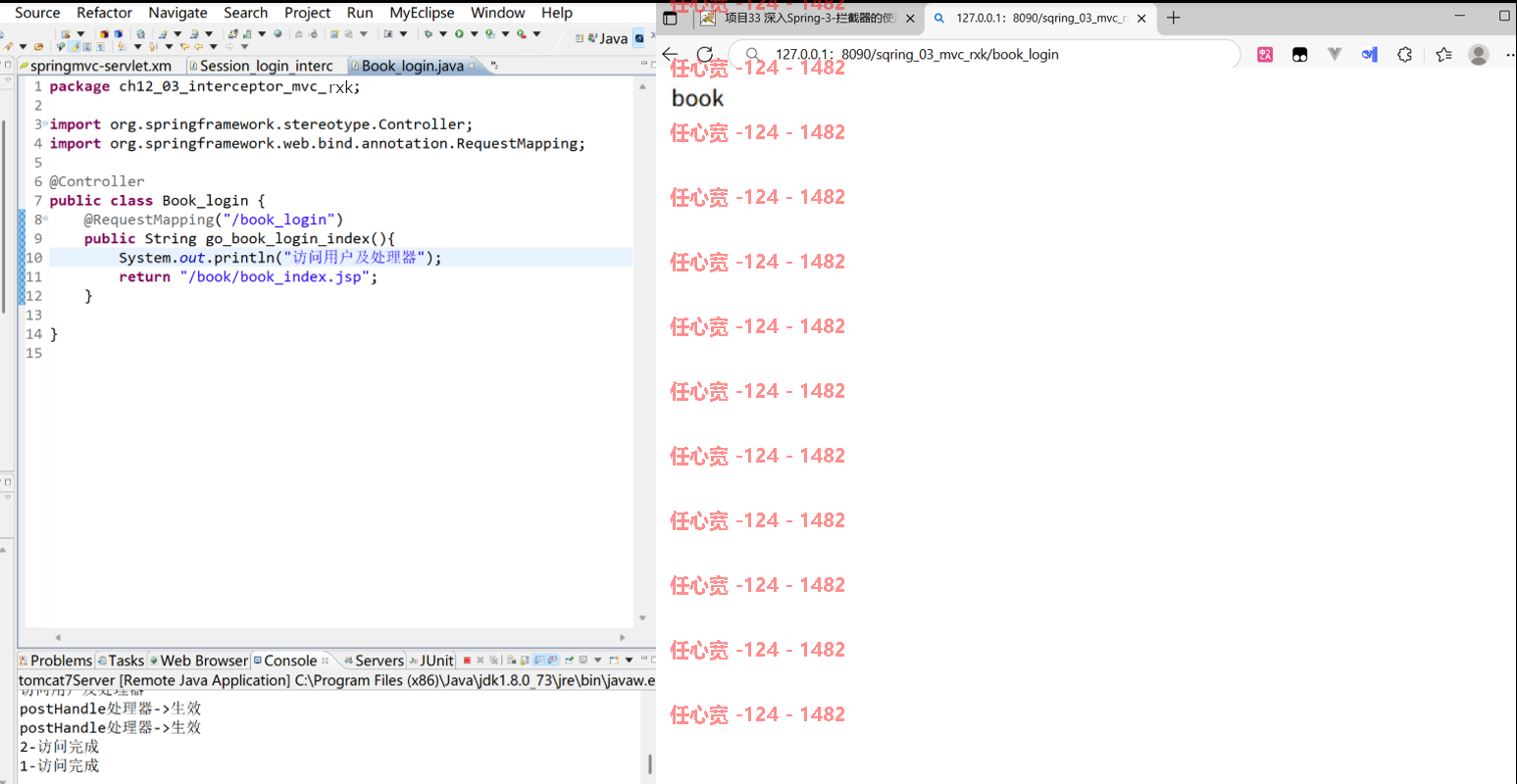Viewport: 1517px width, 784px height.
Task: Open the Navigate menu
Action: coord(177,13)
